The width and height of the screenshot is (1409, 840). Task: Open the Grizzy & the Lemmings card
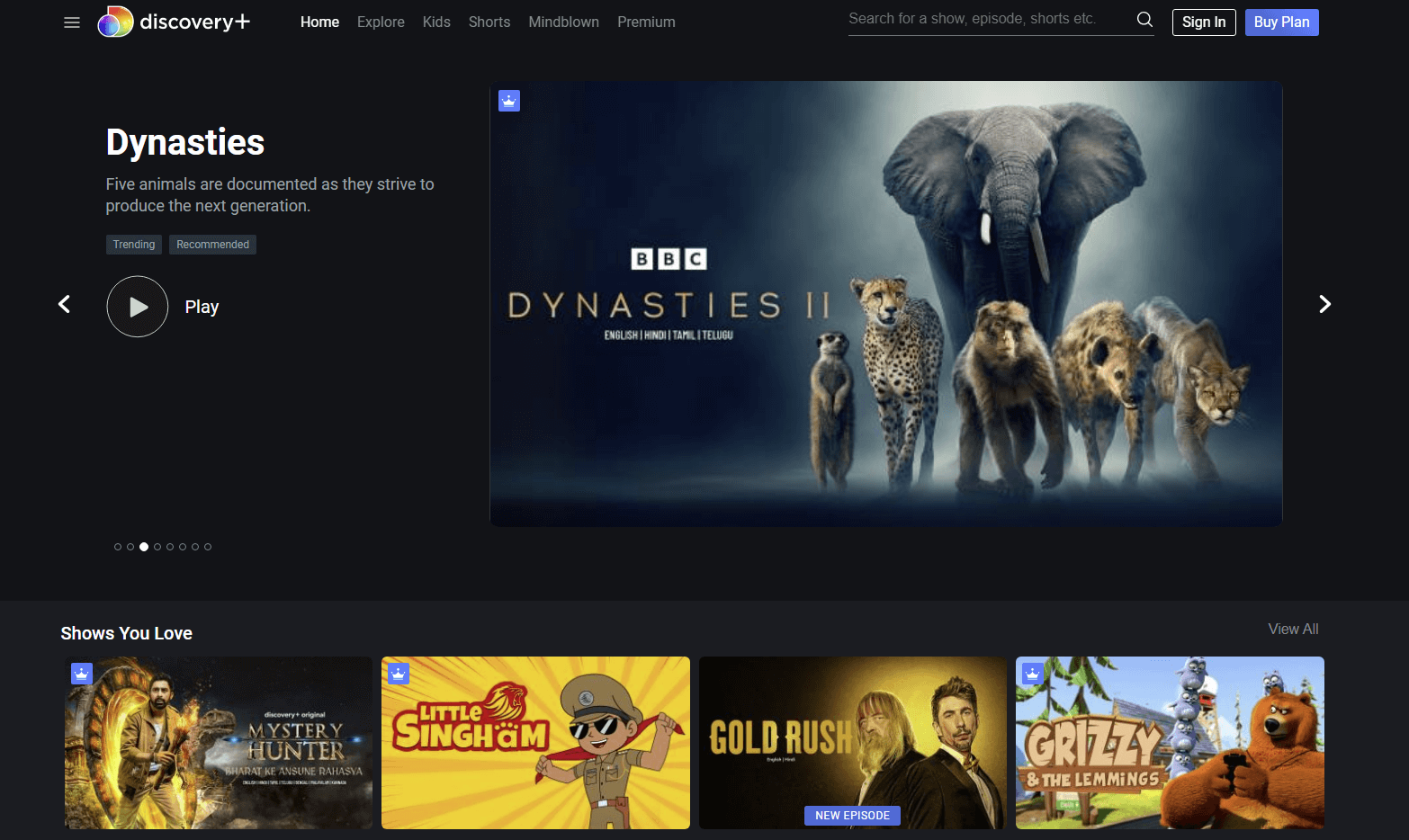click(1170, 743)
